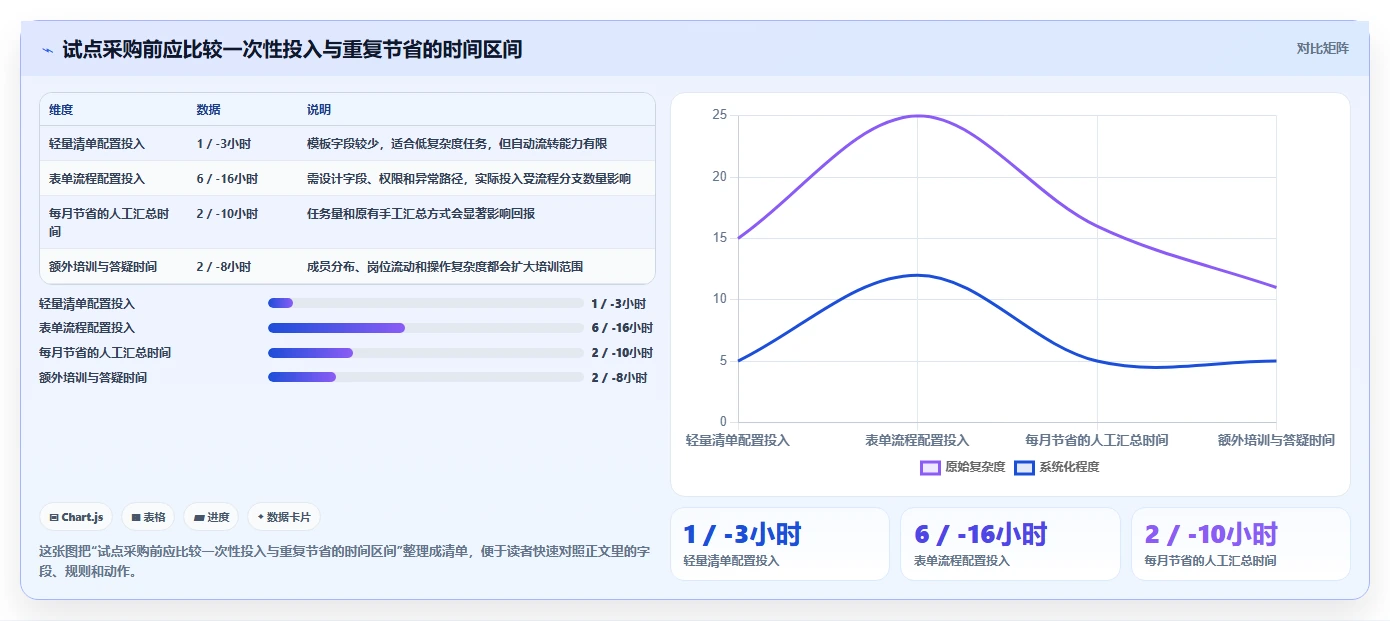Toggle the 原始复杂度 legend entry
This screenshot has width=1390, height=621.
click(x=963, y=467)
